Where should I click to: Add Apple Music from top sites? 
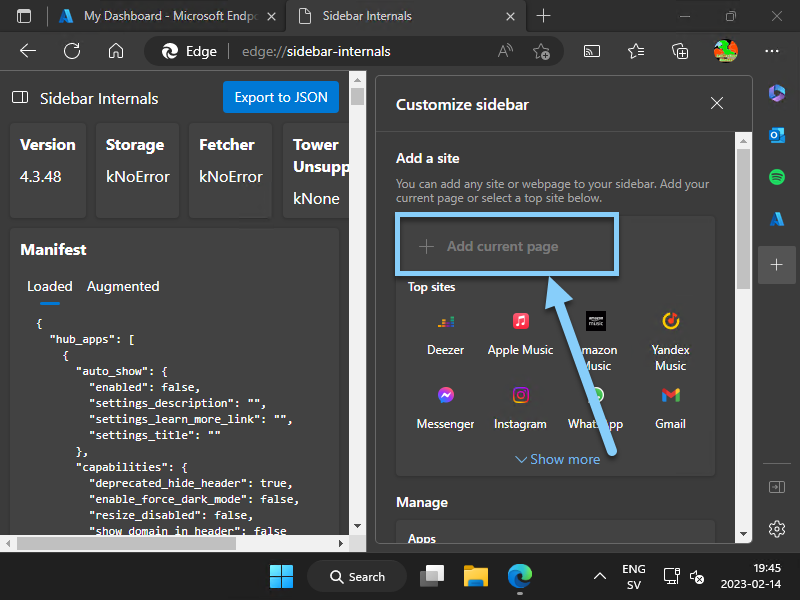pyautogui.click(x=520, y=332)
